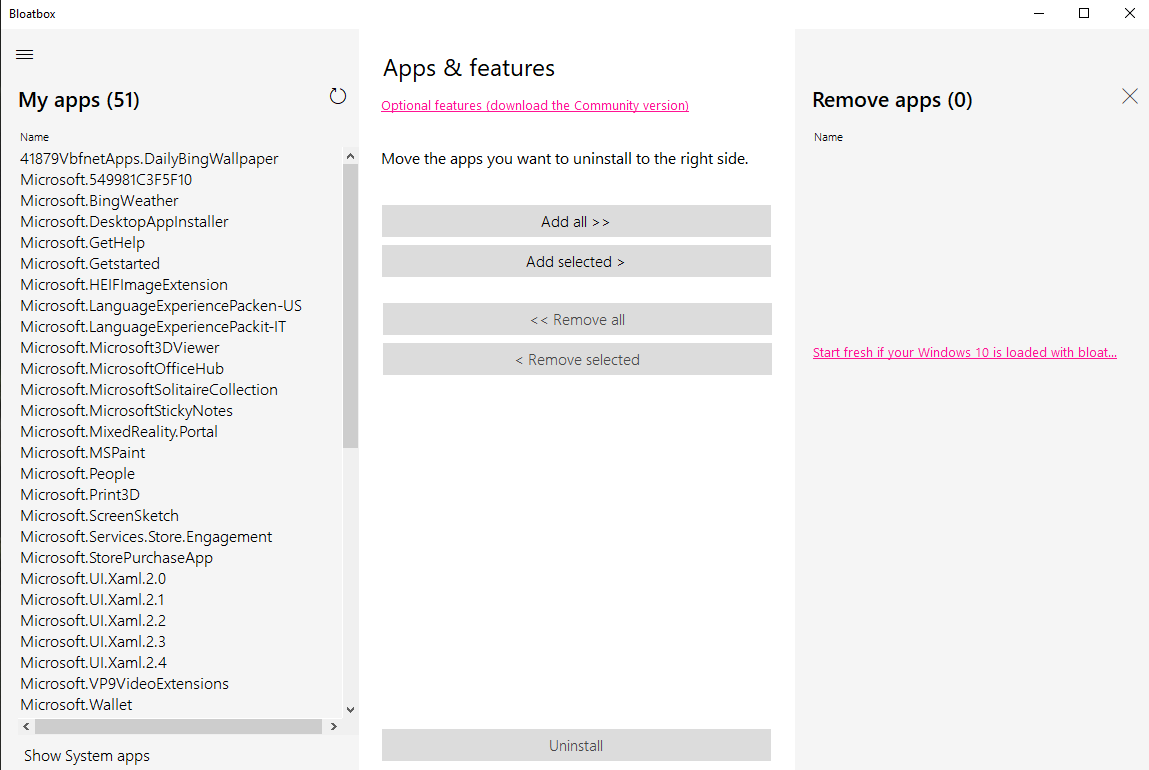Viewport: 1149px width, 770px height.
Task: Select Microsoft.DesktopAppInstaller entry
Action: click(x=125, y=222)
